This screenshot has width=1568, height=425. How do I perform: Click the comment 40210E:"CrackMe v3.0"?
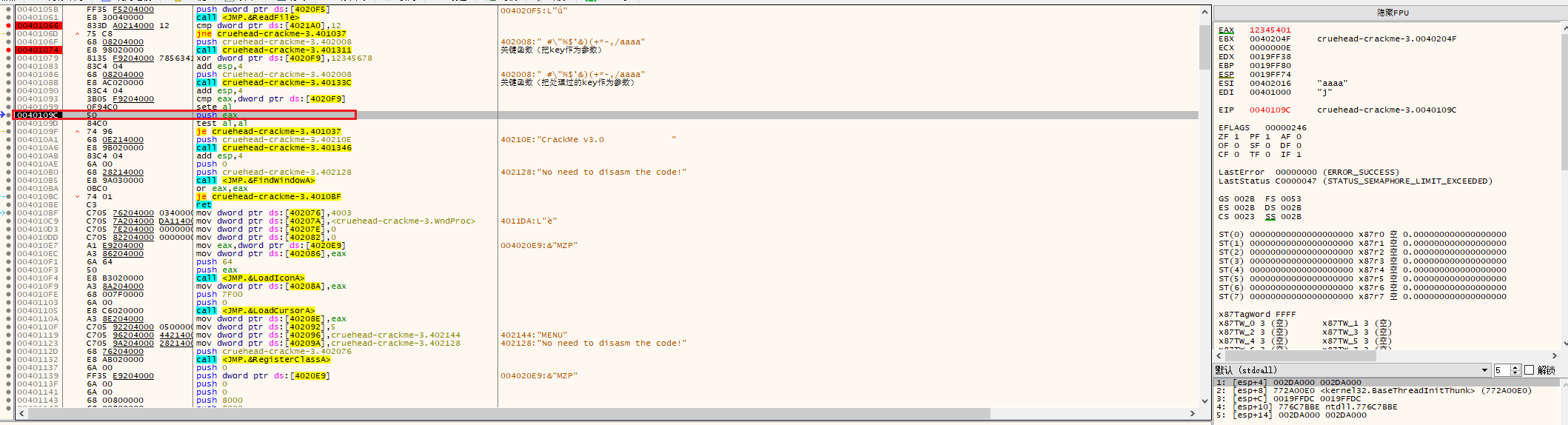pyautogui.click(x=589, y=140)
